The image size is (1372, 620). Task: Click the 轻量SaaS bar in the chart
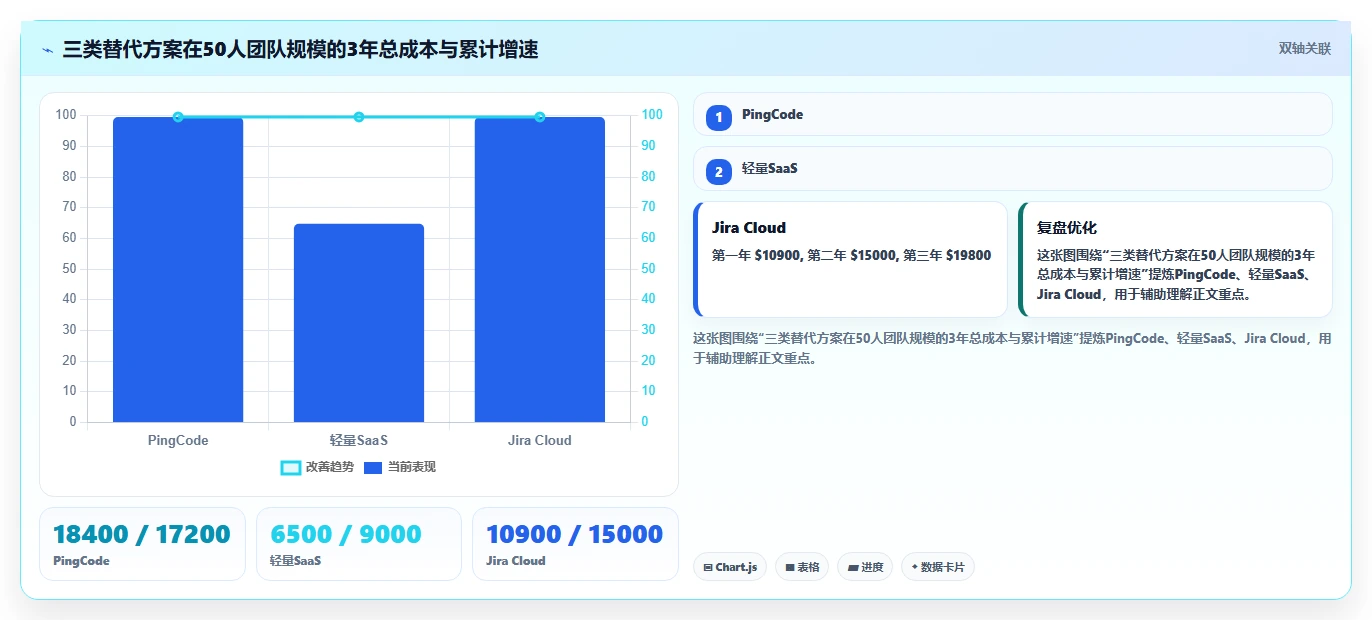tap(359, 323)
